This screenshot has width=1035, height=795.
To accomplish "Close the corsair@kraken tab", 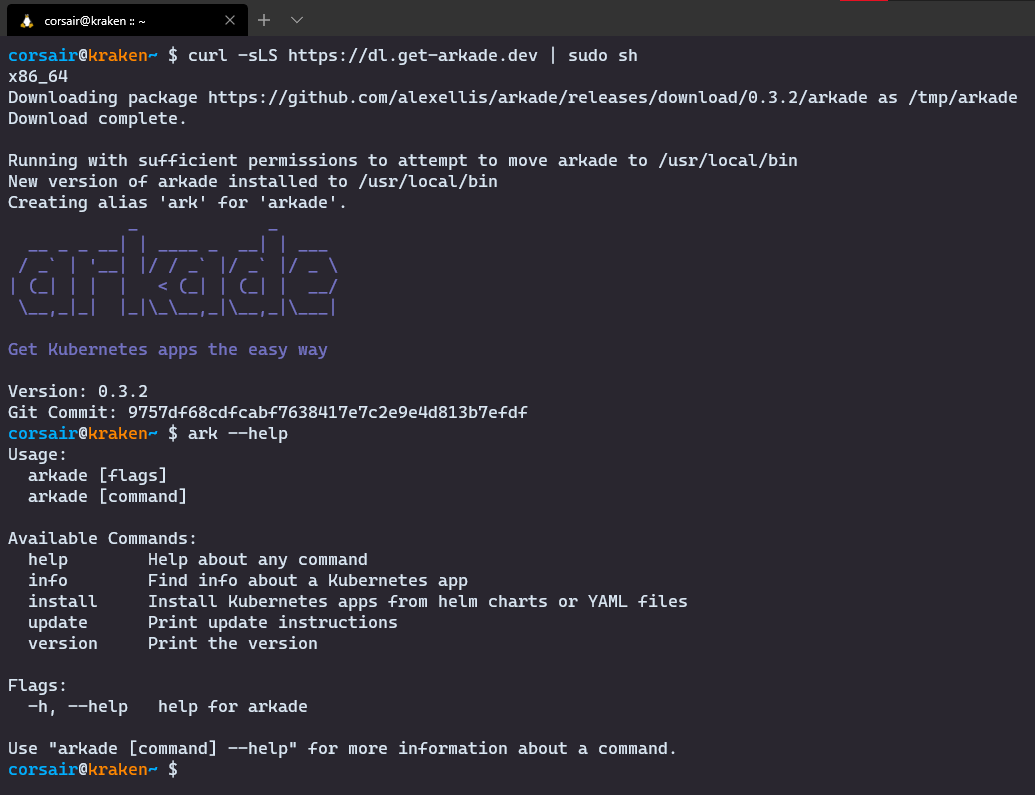I will click(x=230, y=20).
